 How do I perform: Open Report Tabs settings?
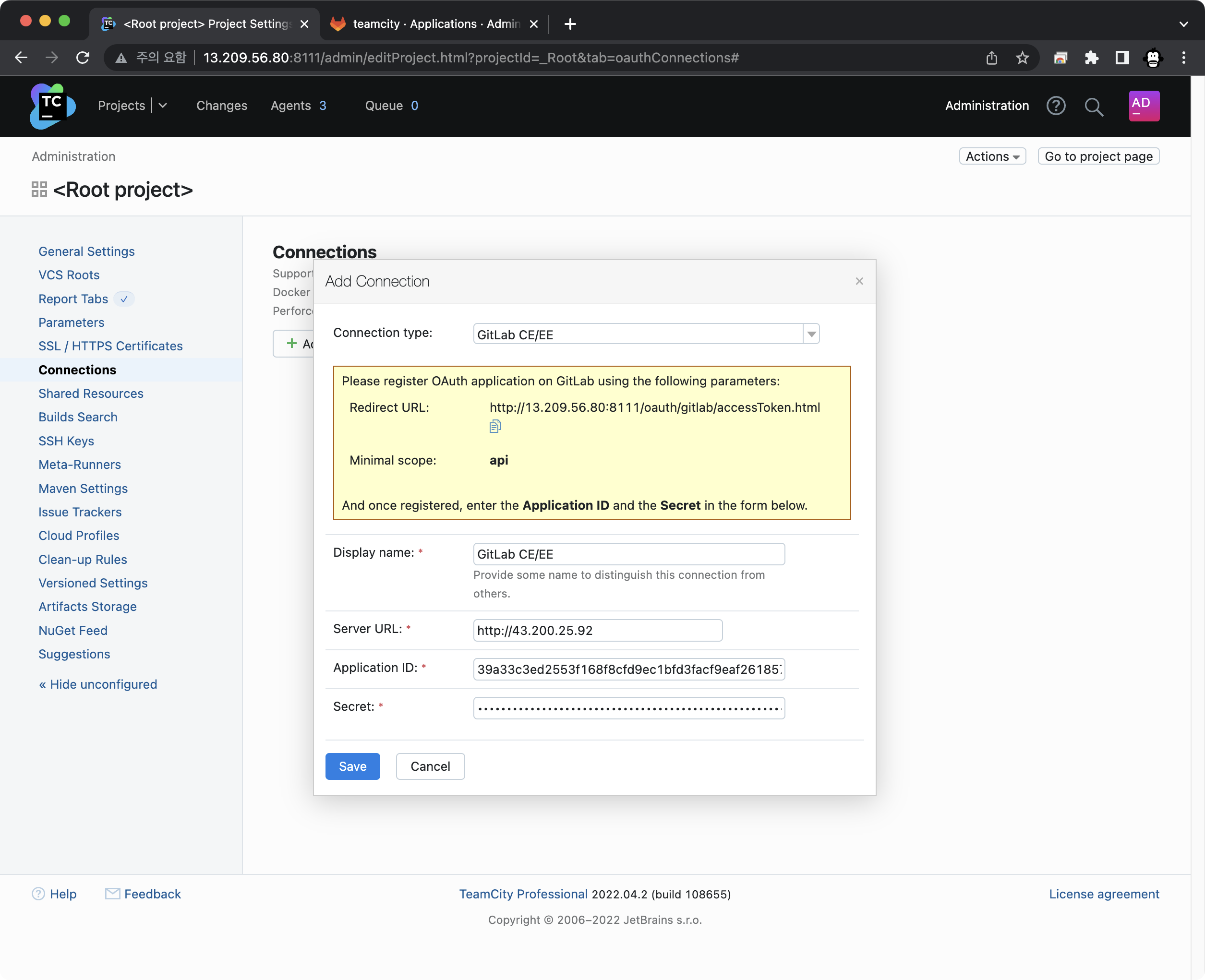(73, 299)
